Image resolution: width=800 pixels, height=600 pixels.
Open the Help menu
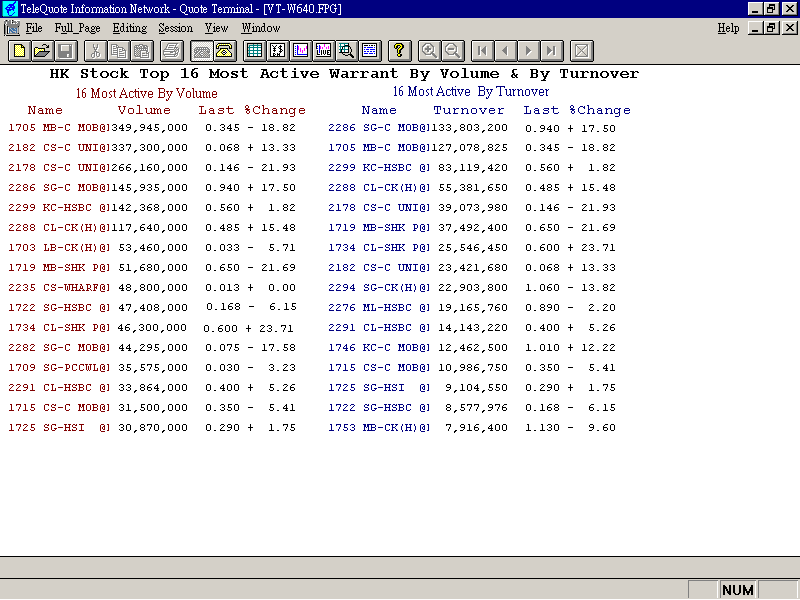[728, 28]
